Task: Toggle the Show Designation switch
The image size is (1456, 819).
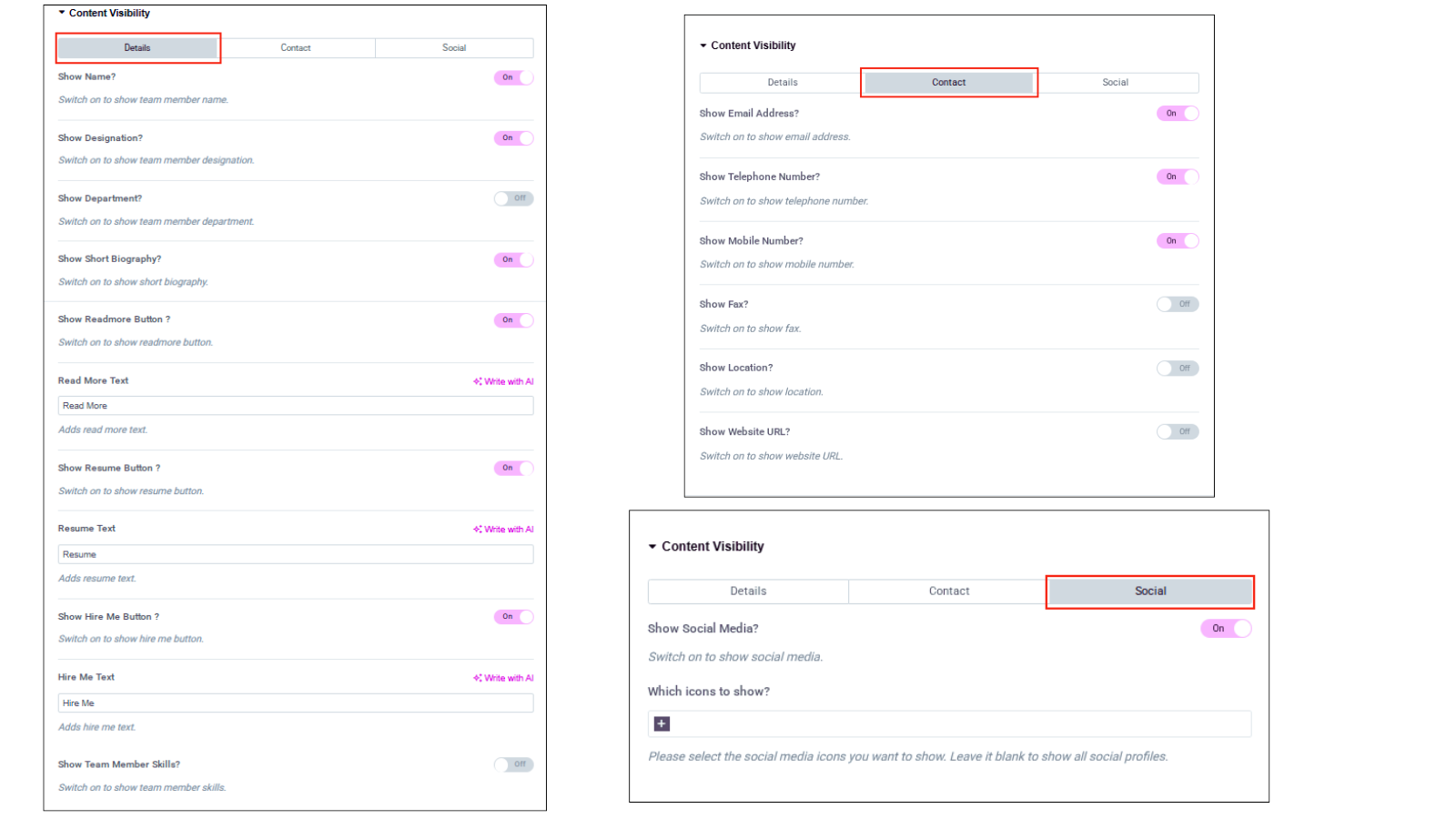Action: tap(514, 138)
